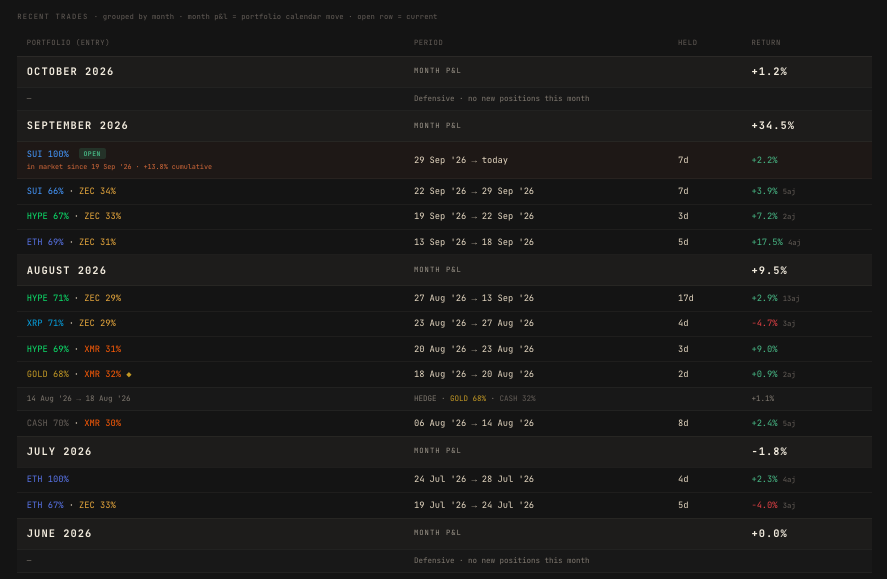Click the 13 Sep '26 → 18 Sep '26 period
Image resolution: width=887 pixels, height=579 pixels.
(x=473, y=242)
